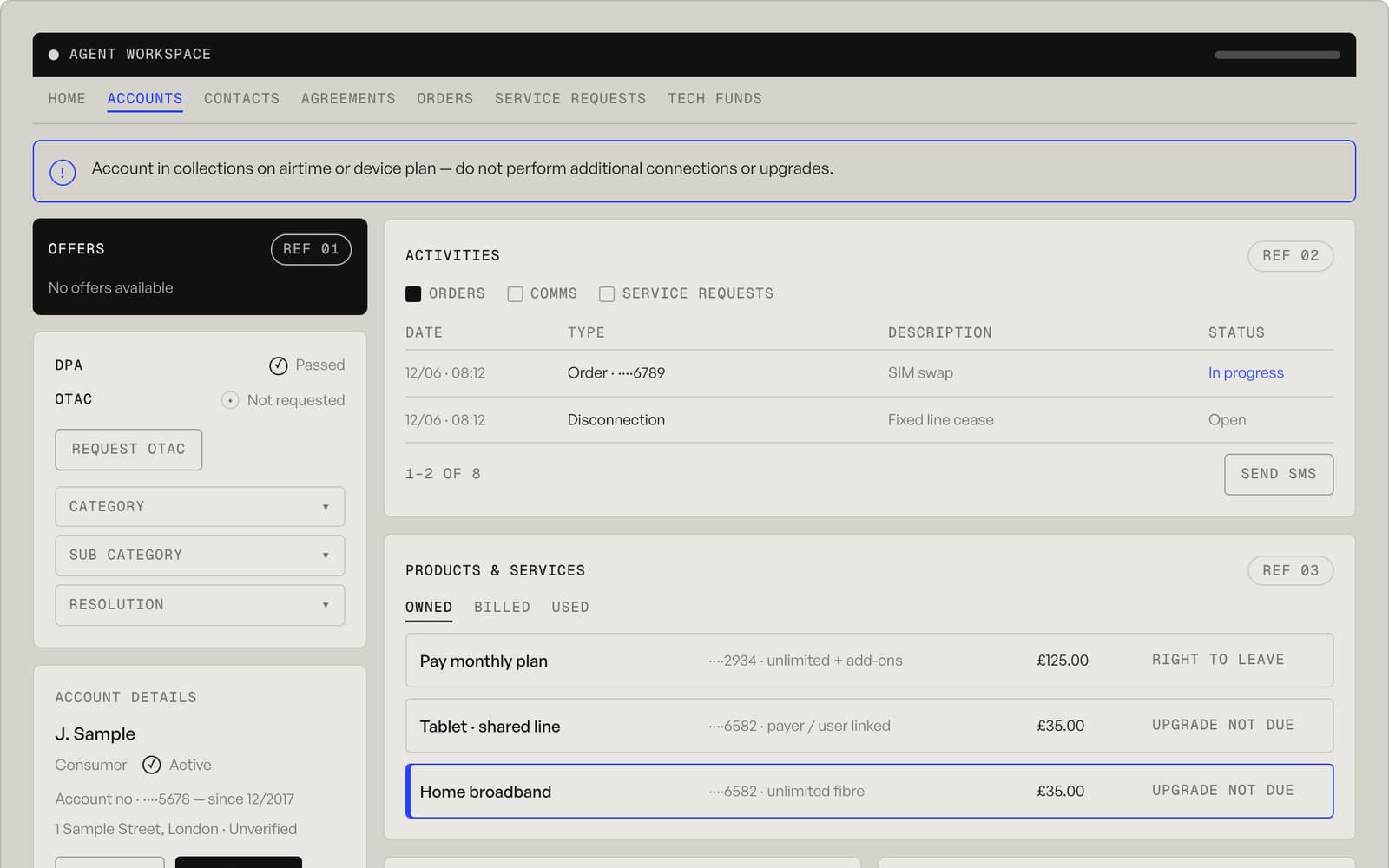1389x868 pixels.
Task: Click the Status column header
Action: coord(1236,332)
